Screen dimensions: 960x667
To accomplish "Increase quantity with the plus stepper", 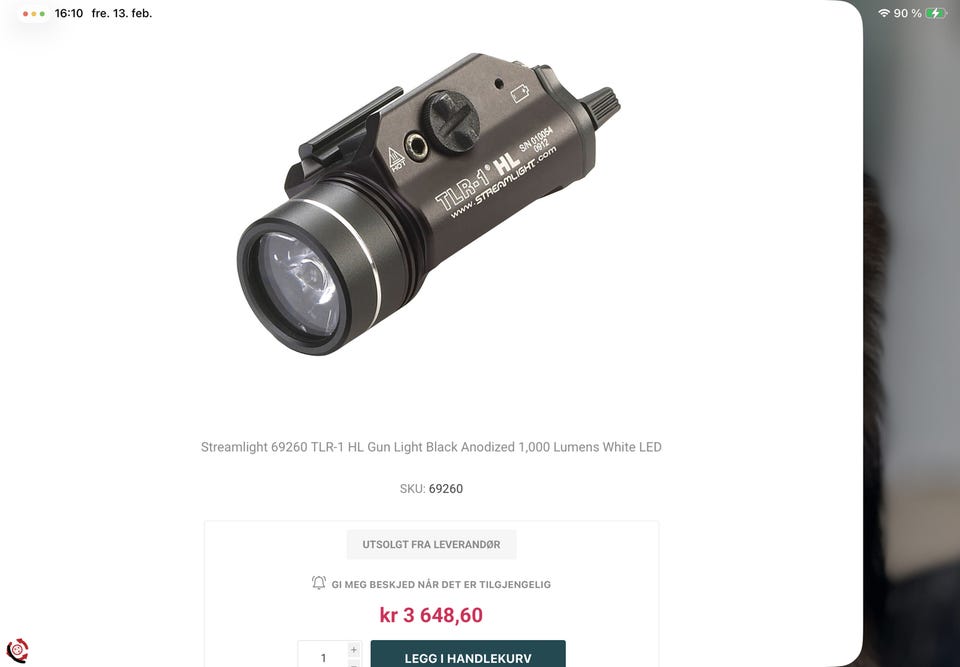I will coord(354,649).
